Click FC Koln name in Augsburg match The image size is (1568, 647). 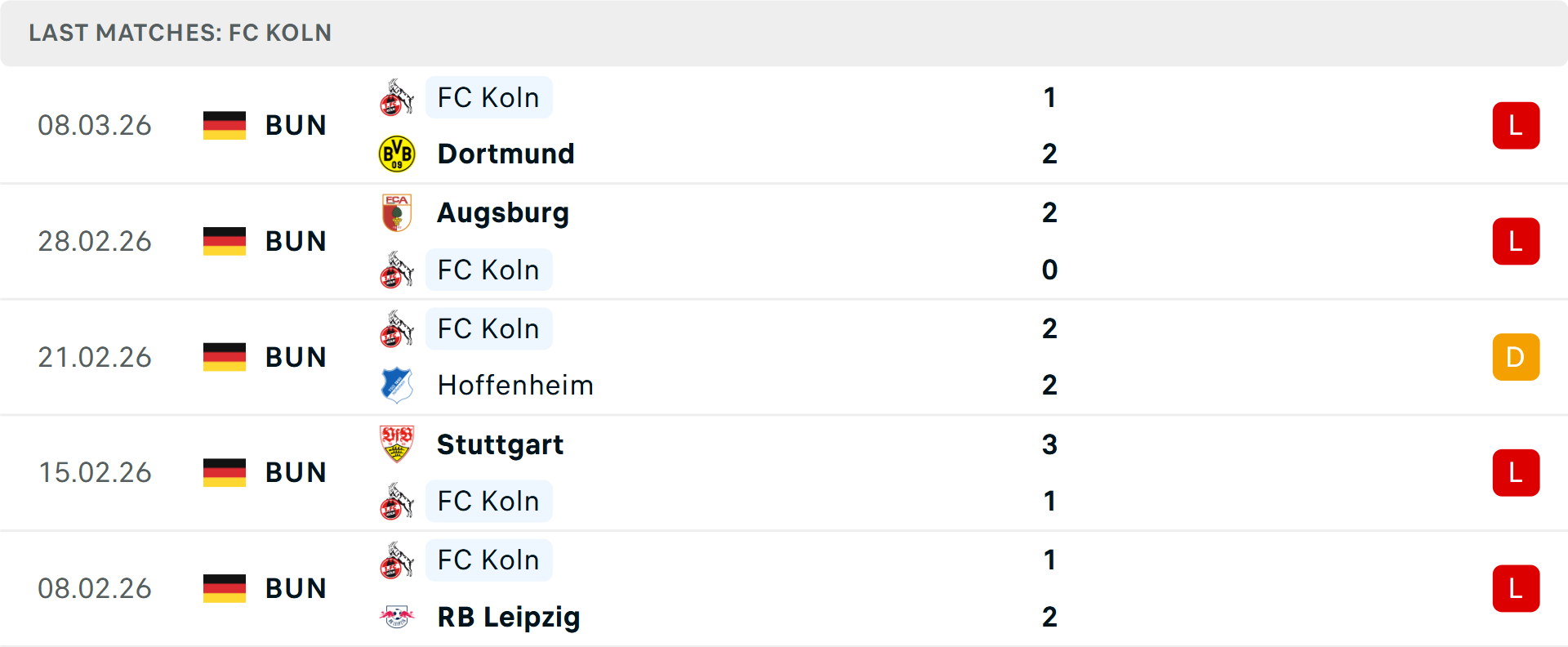[488, 270]
